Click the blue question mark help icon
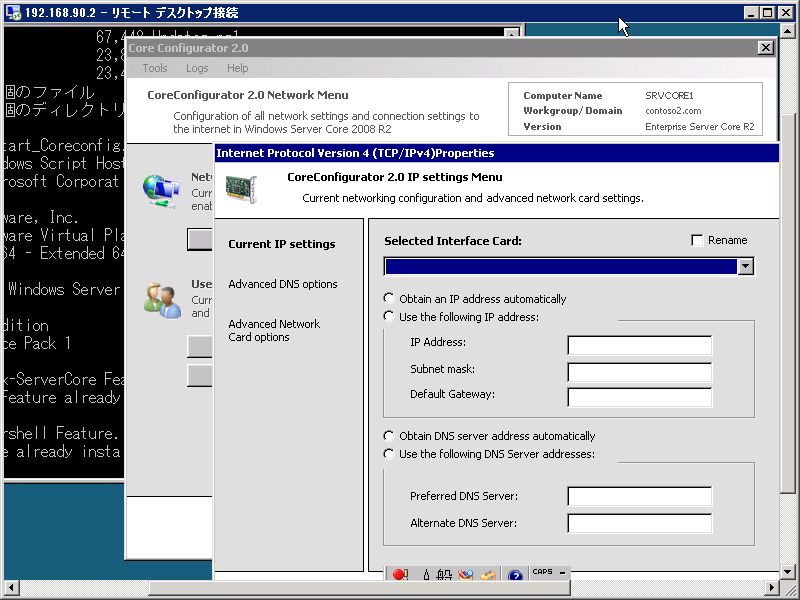This screenshot has height=600, width=800. coord(513,574)
